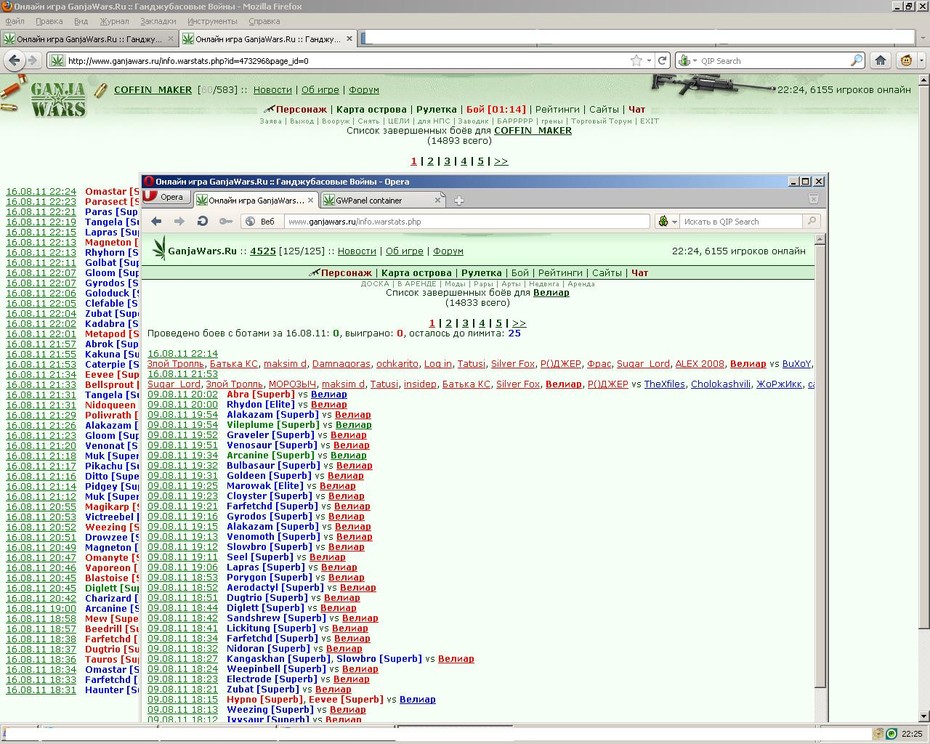Click Firefox home button icon

(x=881, y=61)
